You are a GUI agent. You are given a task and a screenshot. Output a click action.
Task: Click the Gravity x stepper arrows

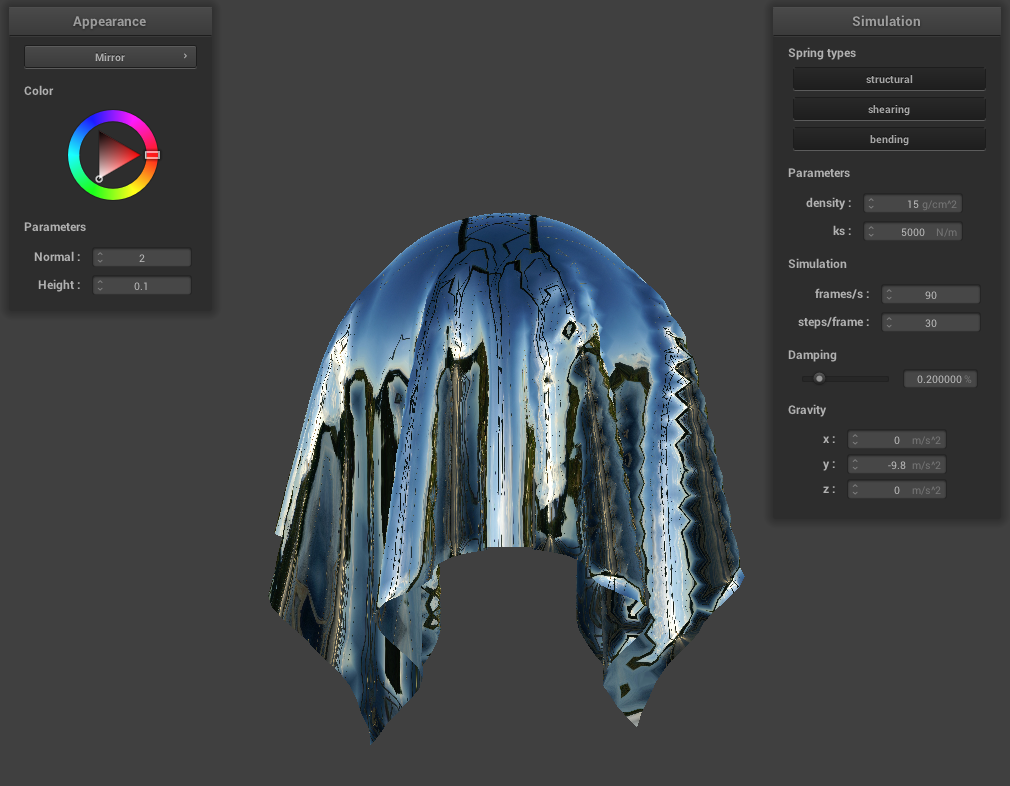point(855,440)
